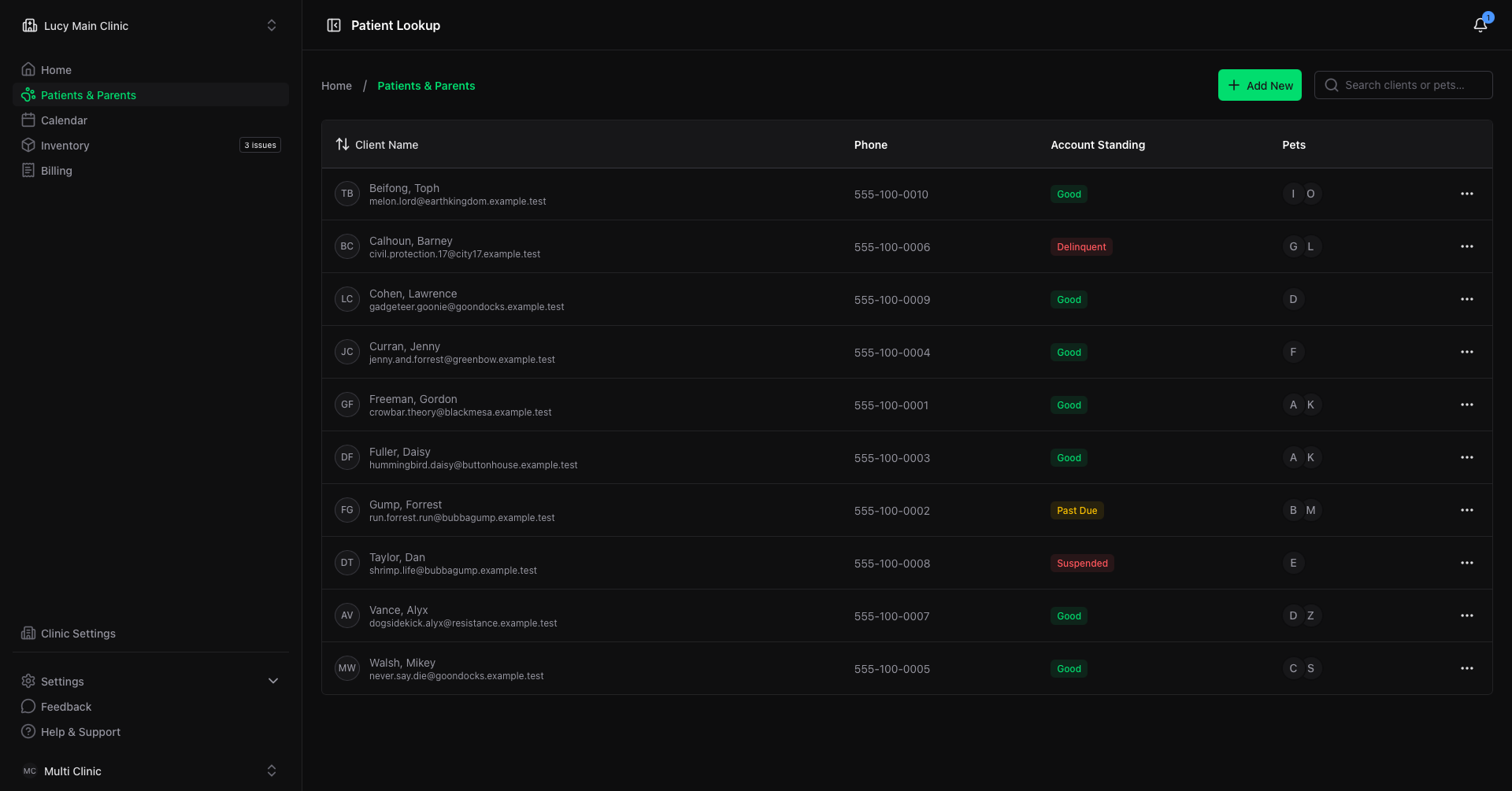This screenshot has width=1512, height=791.
Task: Focus the Search clients or pets field
Action: coord(1403,85)
